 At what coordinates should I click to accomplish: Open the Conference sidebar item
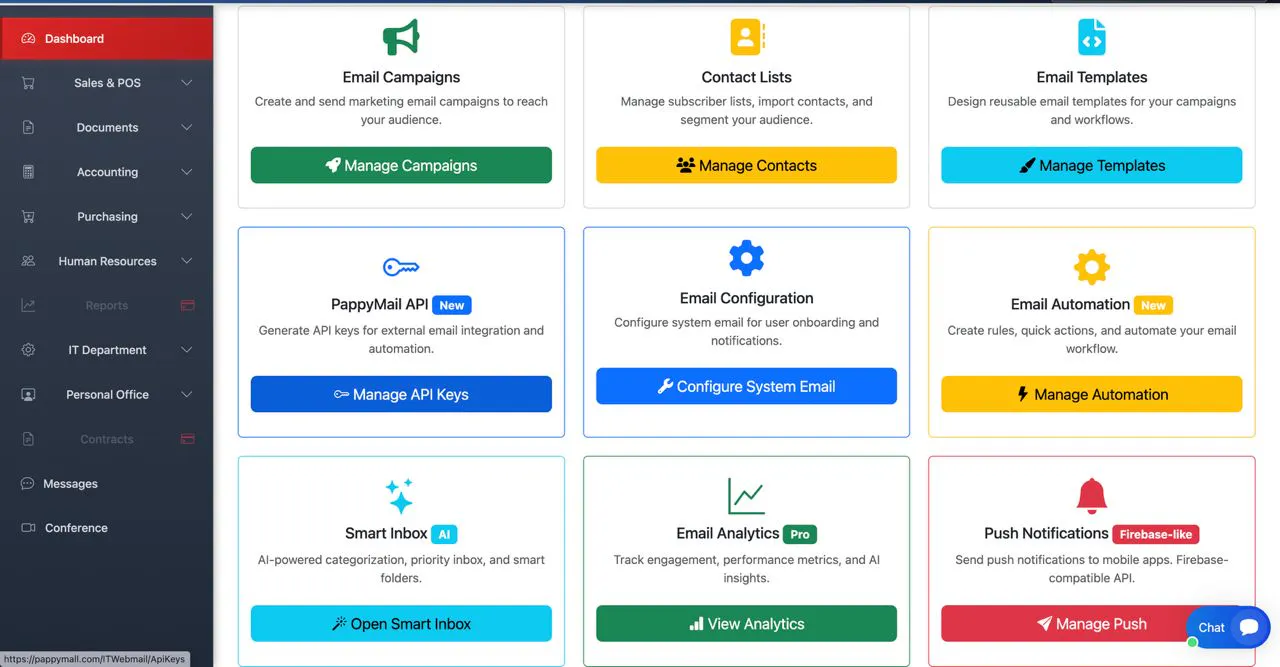[x=107, y=528]
